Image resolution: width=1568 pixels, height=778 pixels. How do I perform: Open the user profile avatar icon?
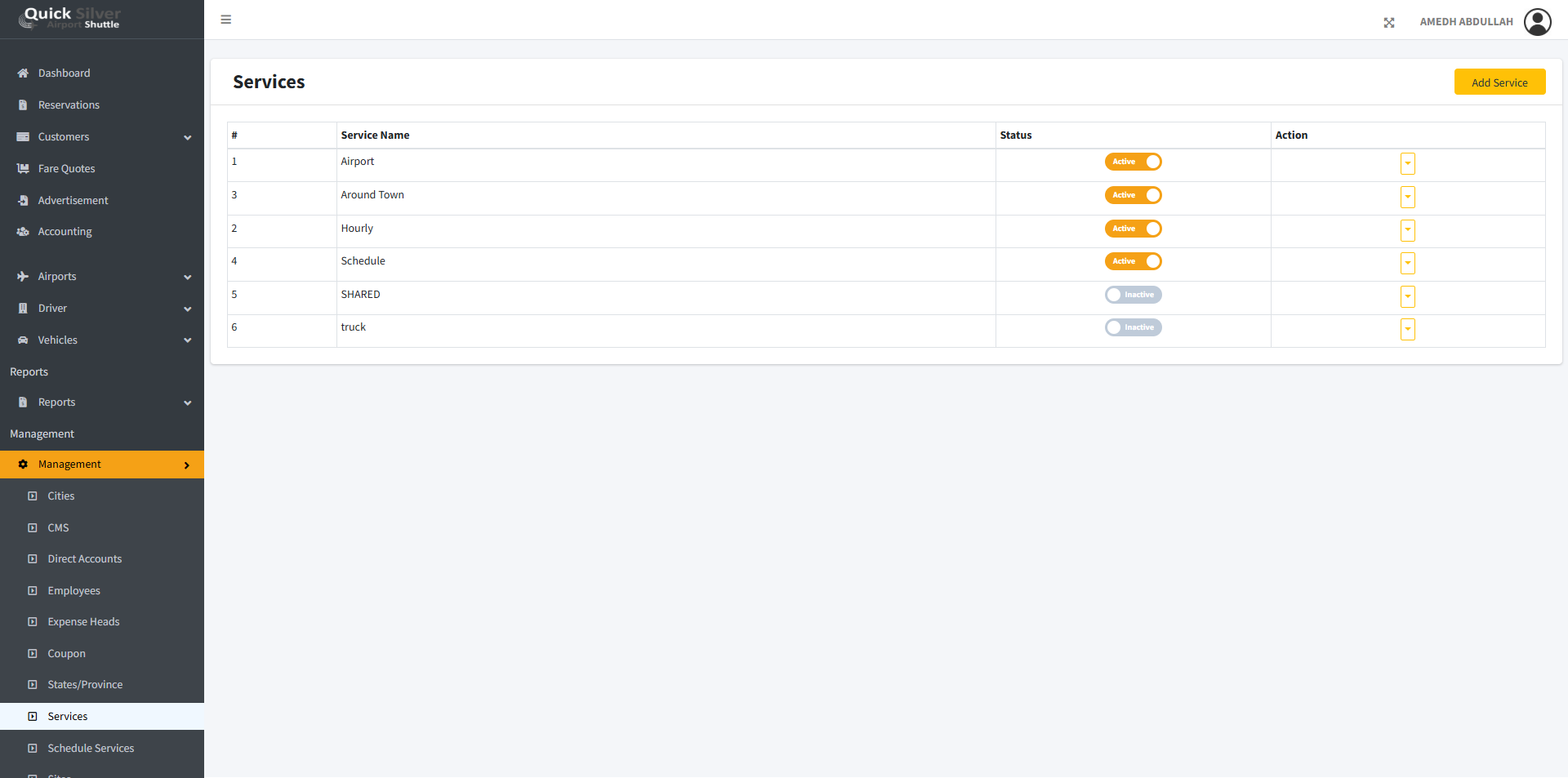tap(1537, 22)
